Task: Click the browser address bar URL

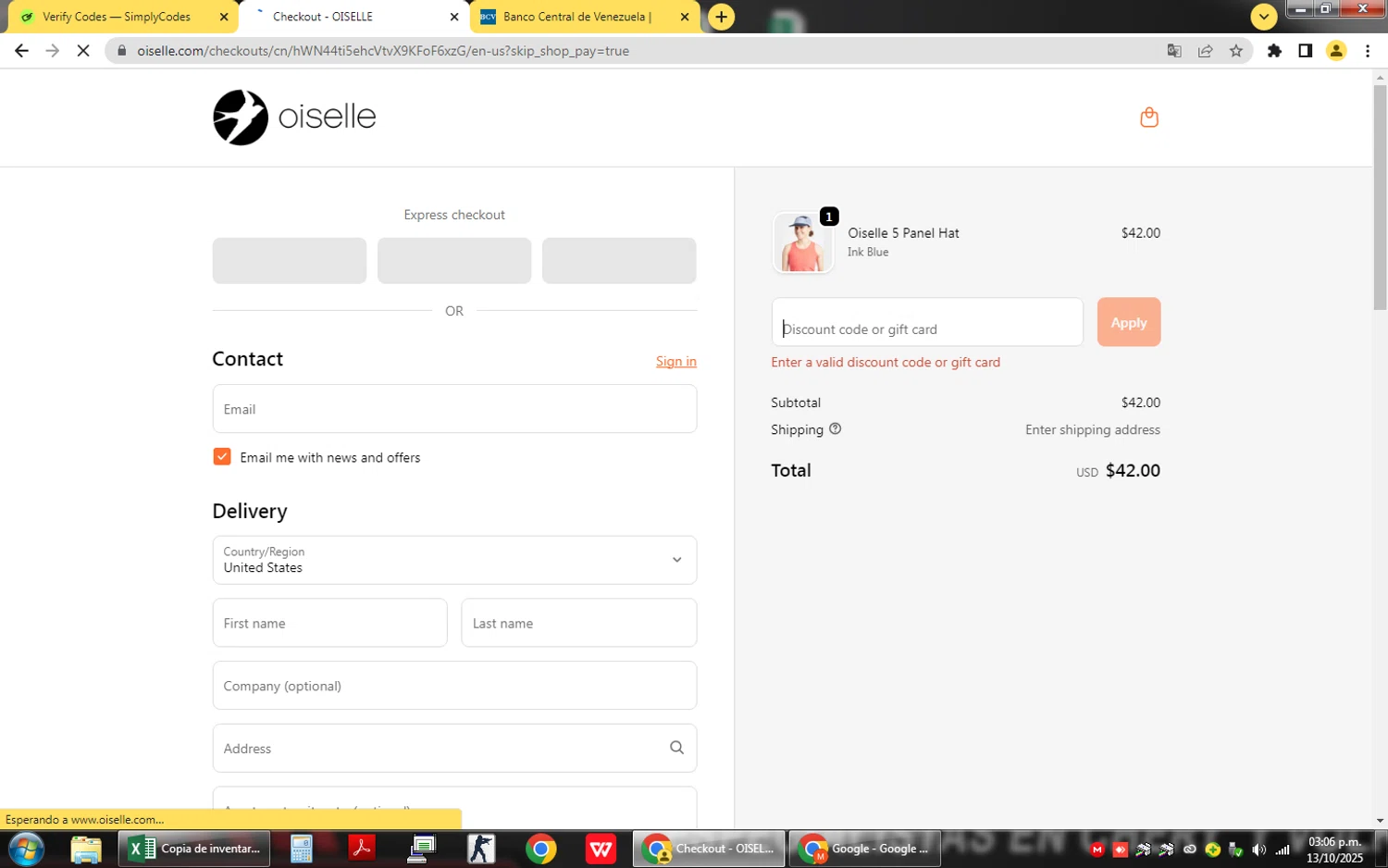Action: click(383, 51)
